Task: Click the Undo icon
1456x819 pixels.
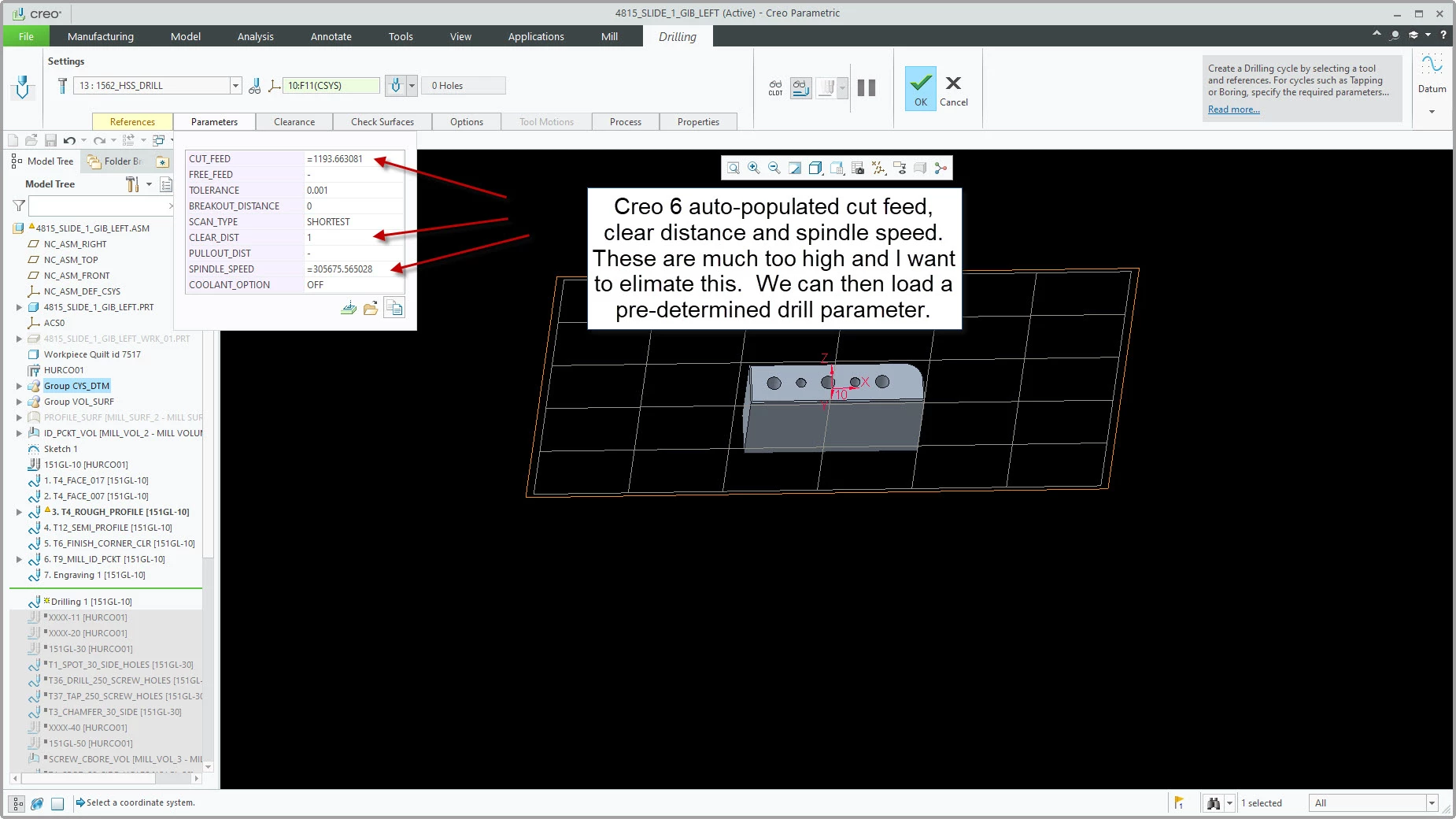Action: [69, 140]
